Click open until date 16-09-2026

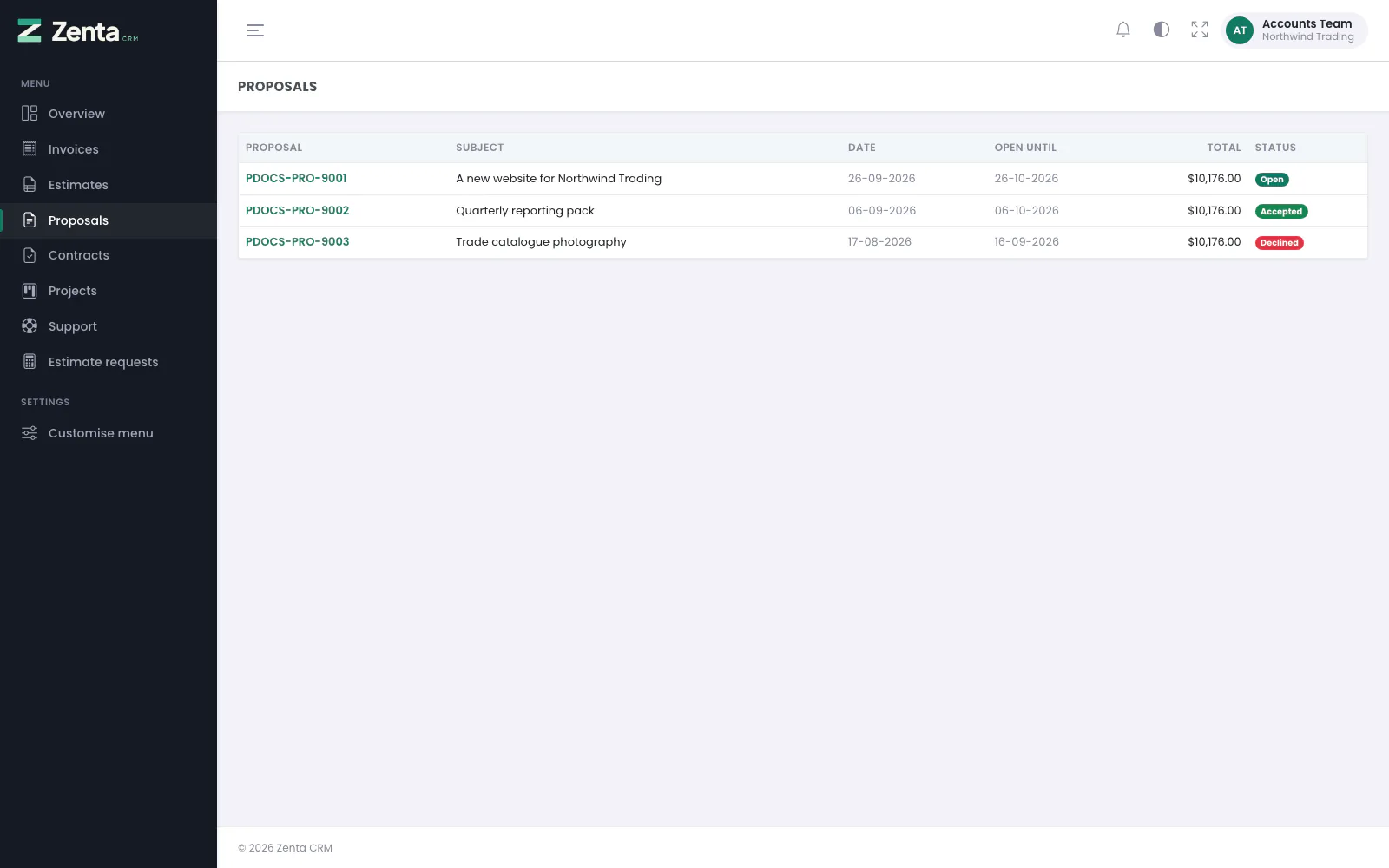(1026, 242)
